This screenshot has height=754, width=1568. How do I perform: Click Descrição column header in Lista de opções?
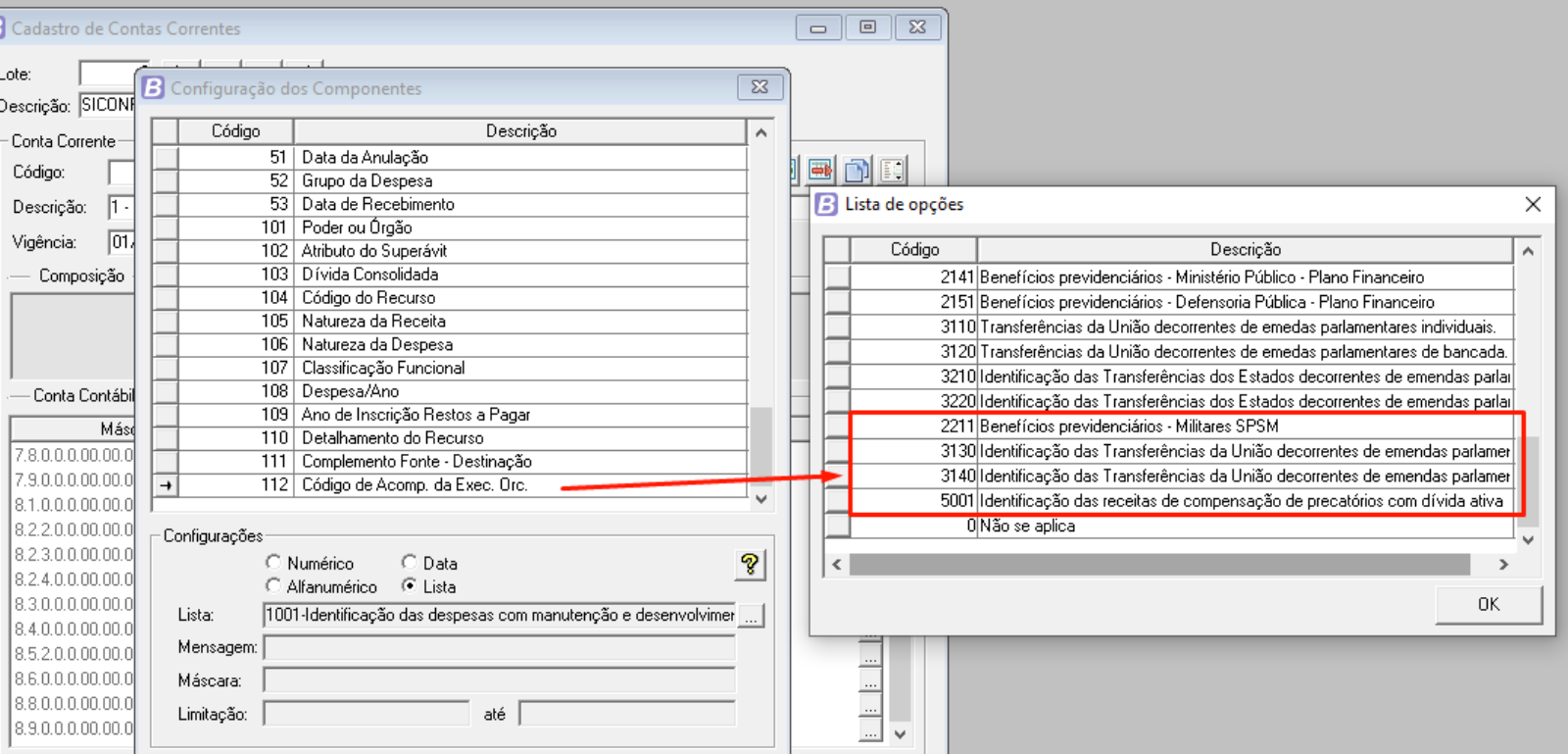click(x=1245, y=250)
